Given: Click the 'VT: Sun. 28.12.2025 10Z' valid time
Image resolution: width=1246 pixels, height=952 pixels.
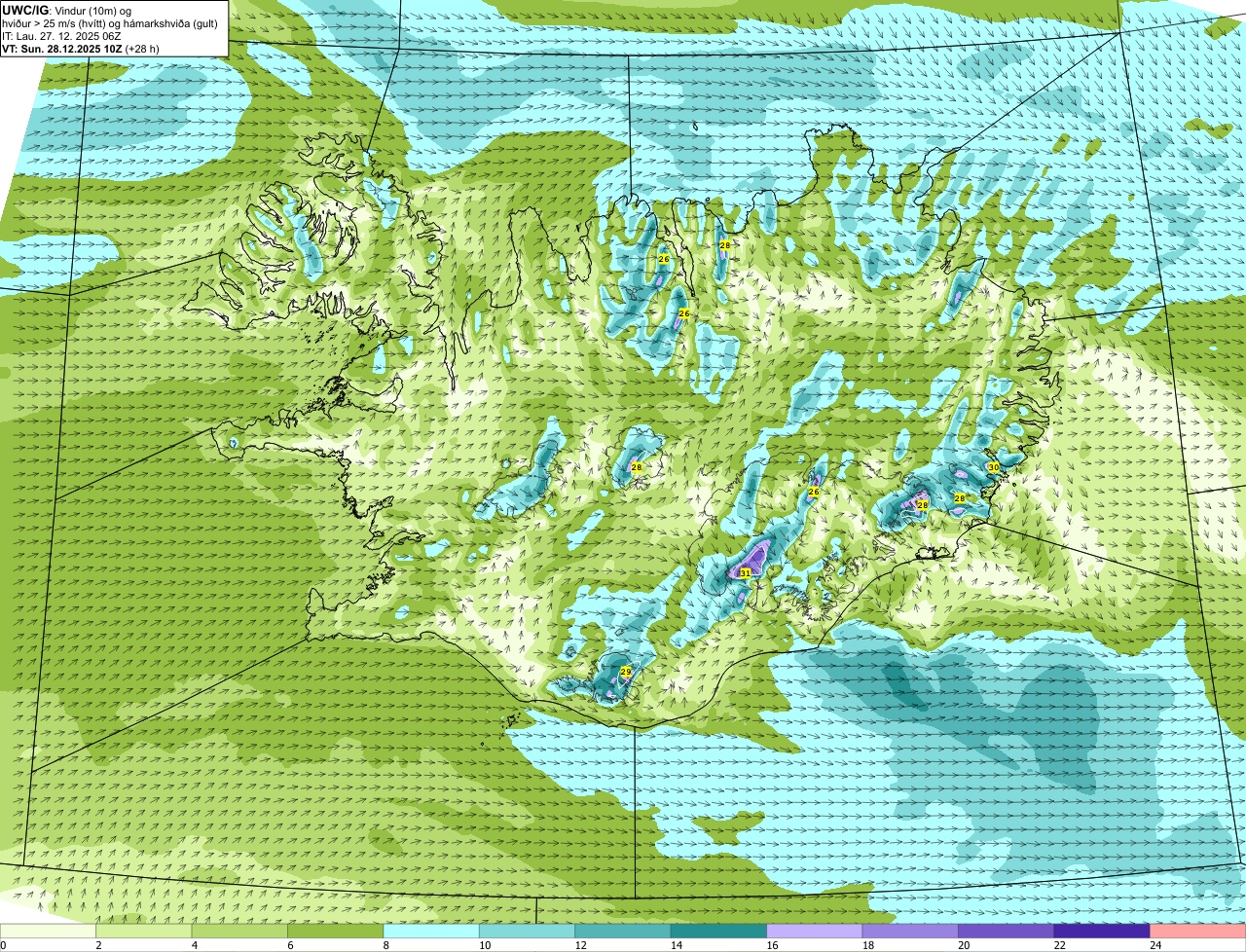Looking at the screenshot, I should 62,49.
